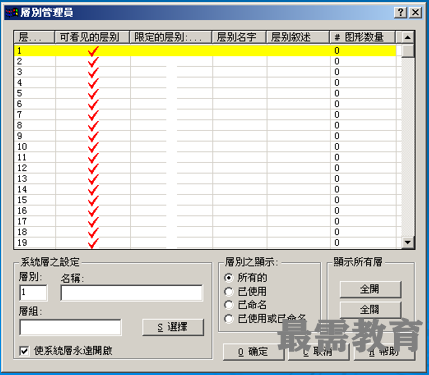Select layer row 11
The width and height of the screenshot is (429, 375).
coord(205,157)
